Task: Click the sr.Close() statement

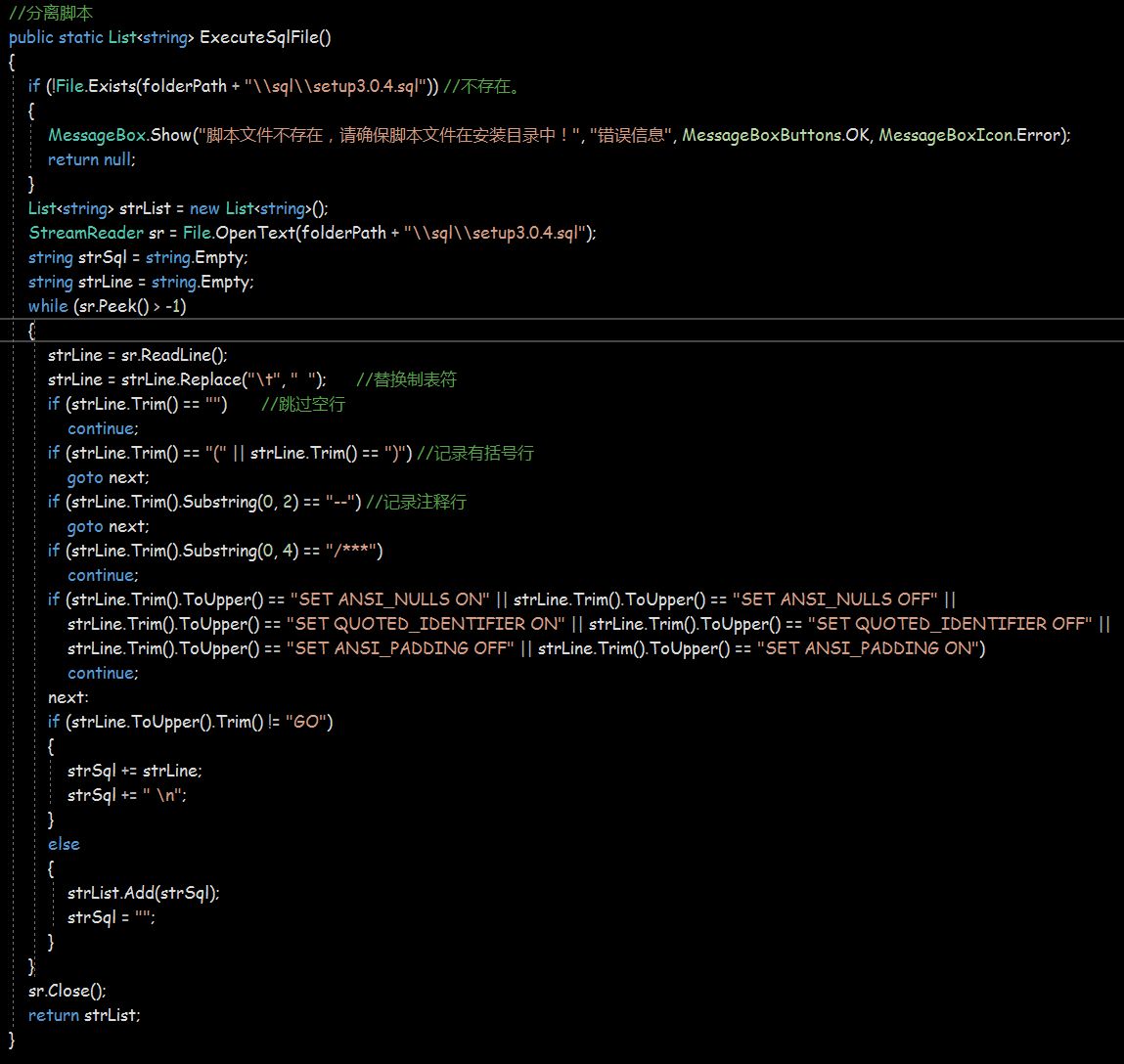Action: pyautogui.click(x=67, y=991)
